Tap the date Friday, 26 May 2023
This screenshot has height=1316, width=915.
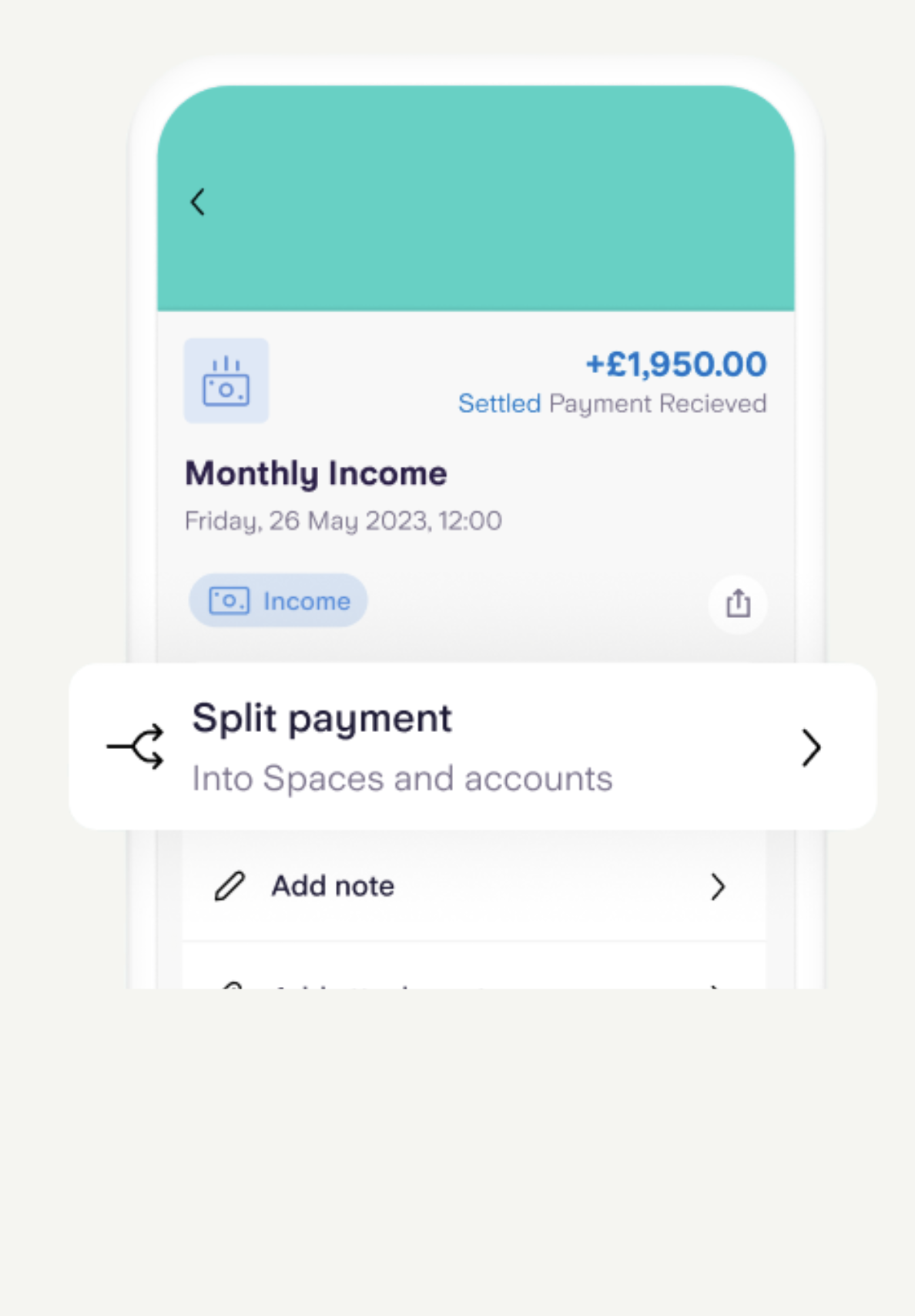click(x=343, y=521)
